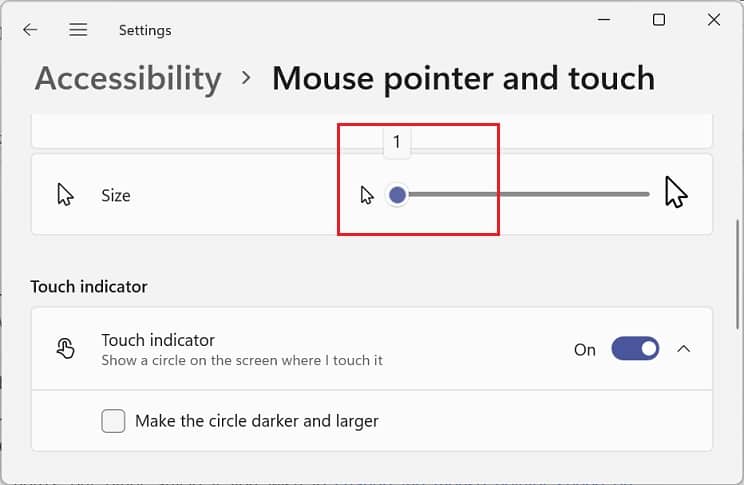The image size is (744, 485).
Task: Minimize the Settings window
Action: tap(605, 20)
